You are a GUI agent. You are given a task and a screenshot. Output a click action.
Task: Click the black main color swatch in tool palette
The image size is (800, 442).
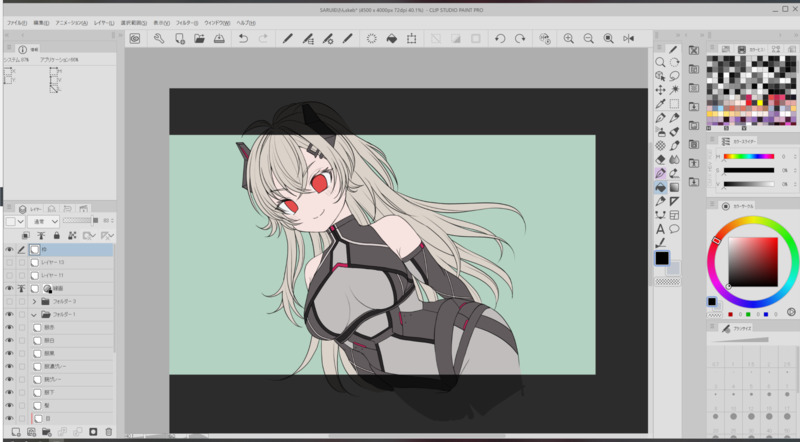point(662,258)
